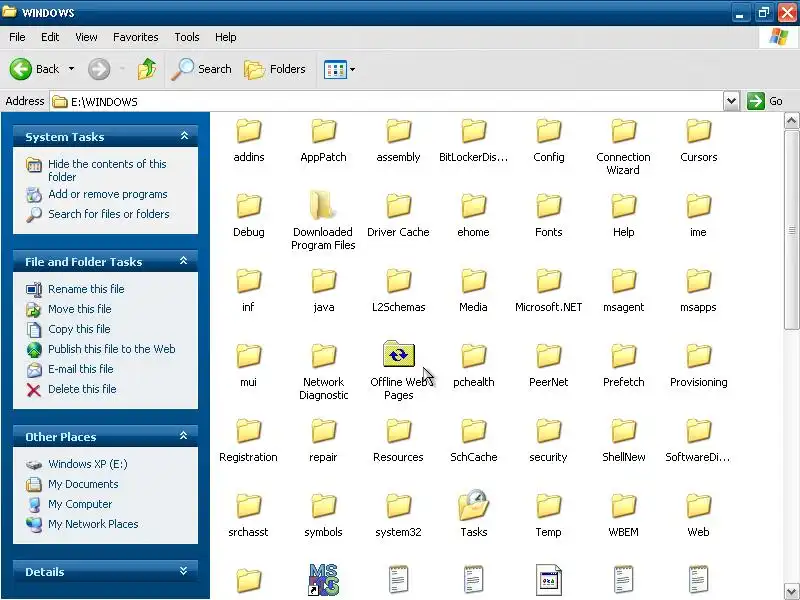Image resolution: width=800 pixels, height=600 pixels.
Task: Click the grayed Forward arrow button
Action: pyautogui.click(x=99, y=69)
